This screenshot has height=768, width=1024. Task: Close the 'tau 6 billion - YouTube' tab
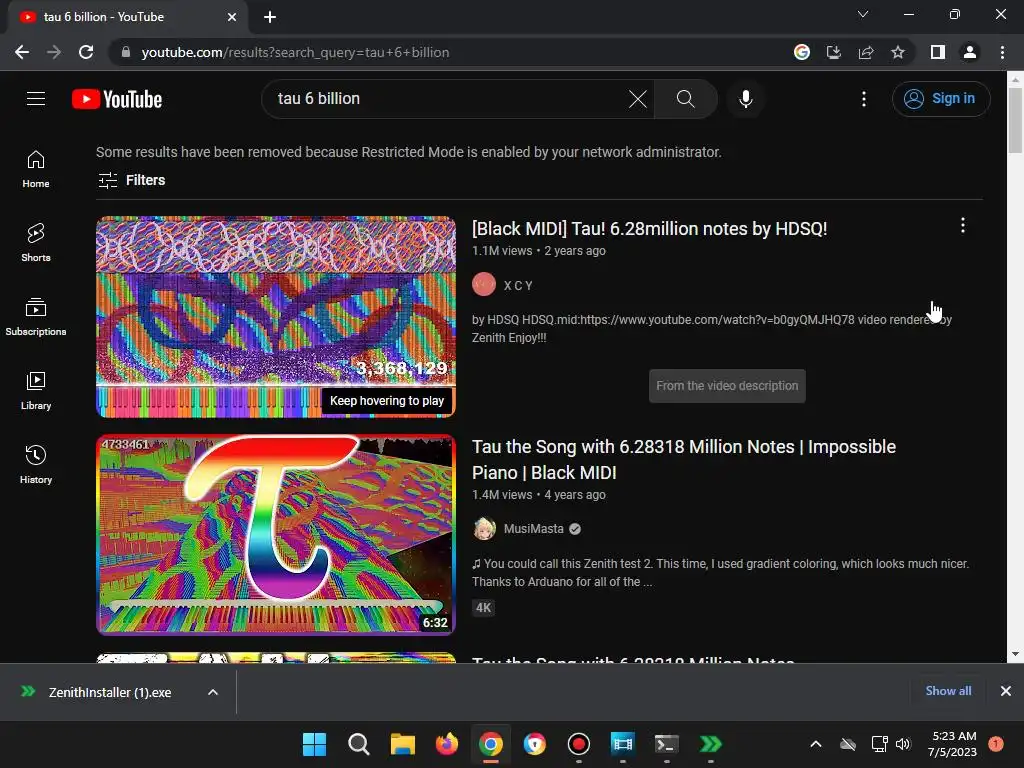[x=232, y=17]
